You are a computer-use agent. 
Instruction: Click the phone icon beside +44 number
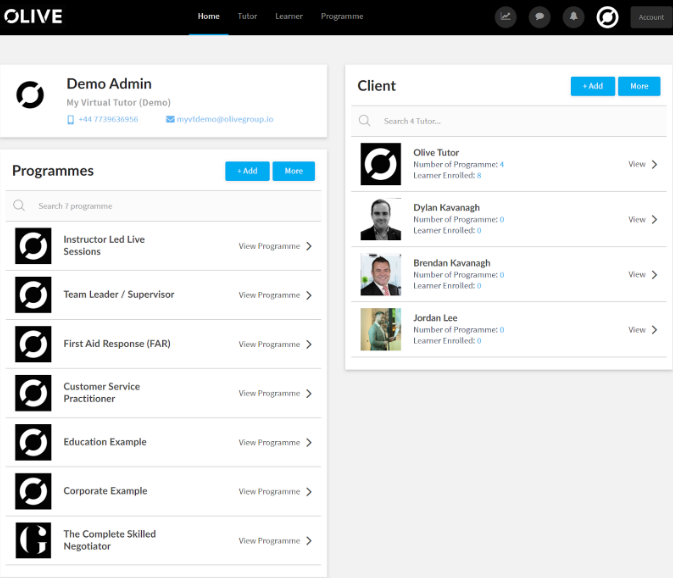pos(70,119)
